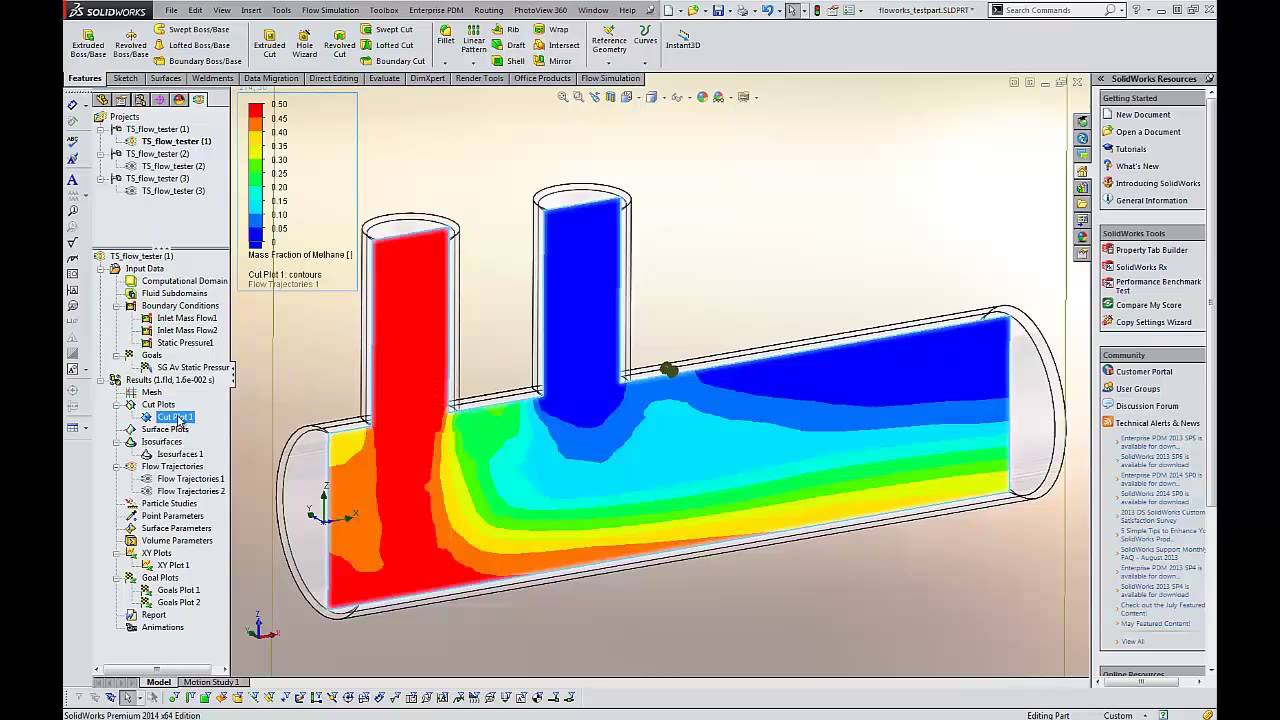
Task: Select the Boundary Boss/Base tool
Action: coord(197,61)
